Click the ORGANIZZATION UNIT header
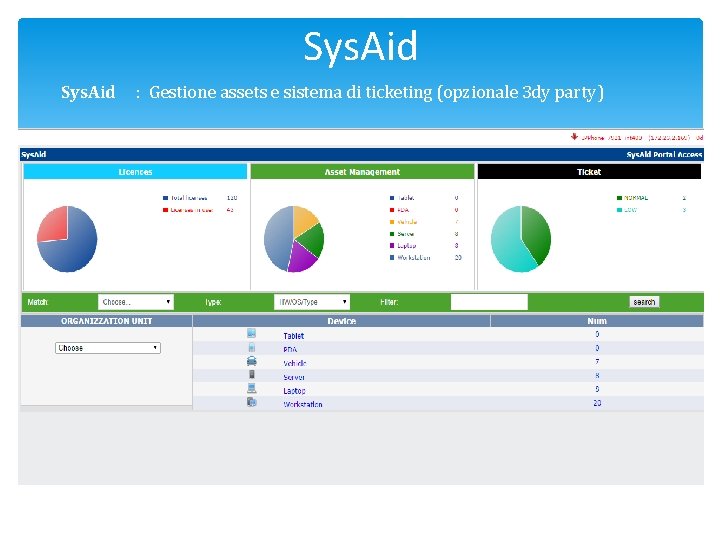720x540 pixels. tap(107, 321)
